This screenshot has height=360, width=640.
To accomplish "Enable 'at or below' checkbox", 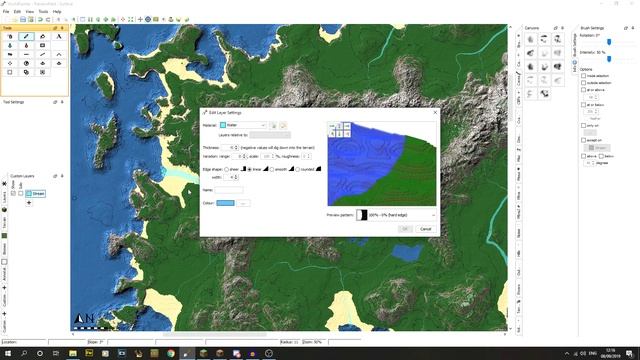I will pyautogui.click(x=584, y=104).
